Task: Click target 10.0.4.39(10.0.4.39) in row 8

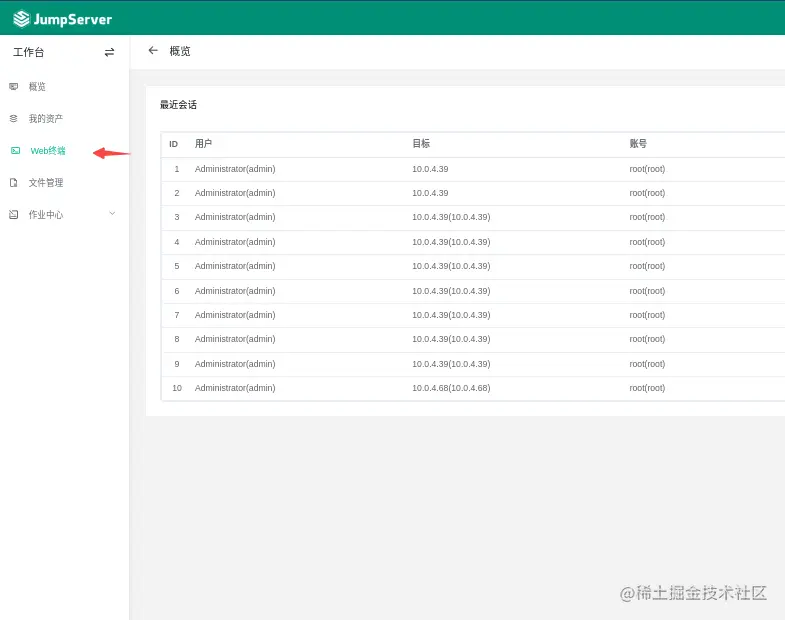Action: (x=451, y=339)
